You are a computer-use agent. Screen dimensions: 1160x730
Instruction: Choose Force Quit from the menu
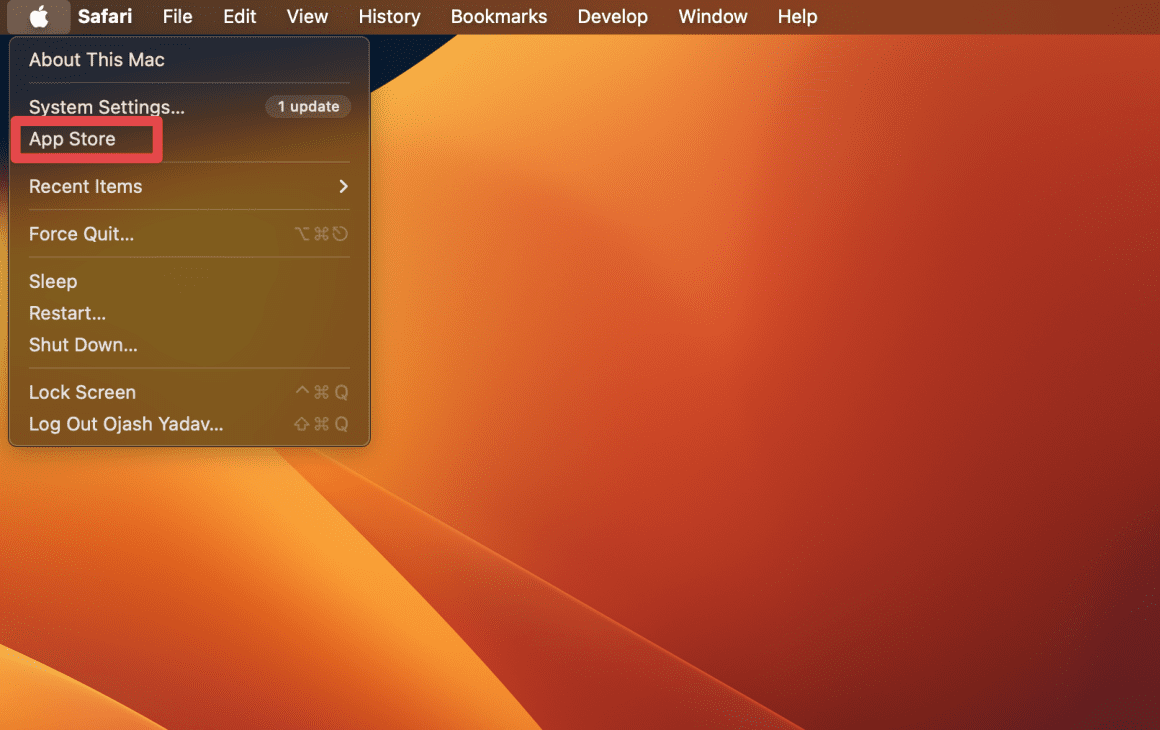coord(81,234)
